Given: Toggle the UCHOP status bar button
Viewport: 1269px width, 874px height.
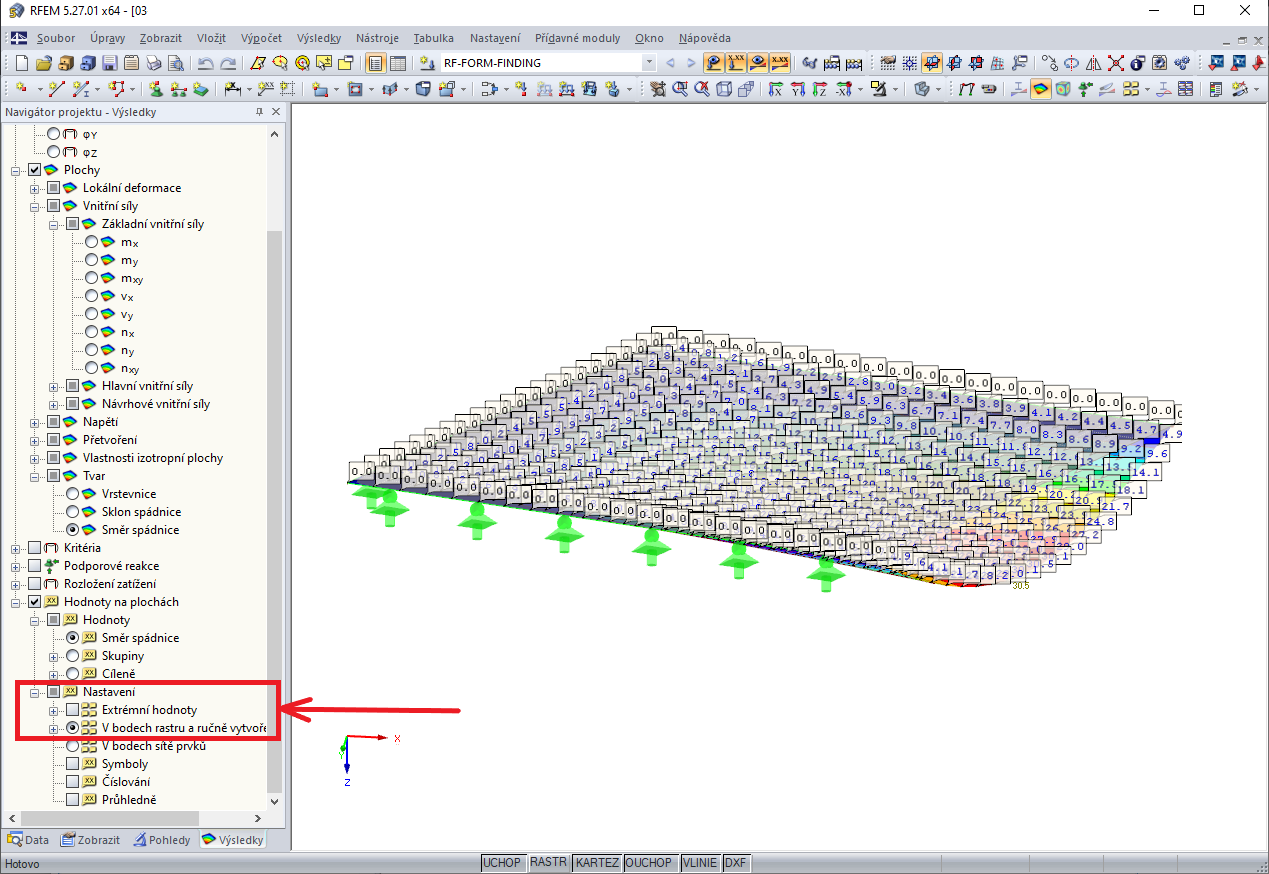Looking at the screenshot, I should tap(502, 862).
